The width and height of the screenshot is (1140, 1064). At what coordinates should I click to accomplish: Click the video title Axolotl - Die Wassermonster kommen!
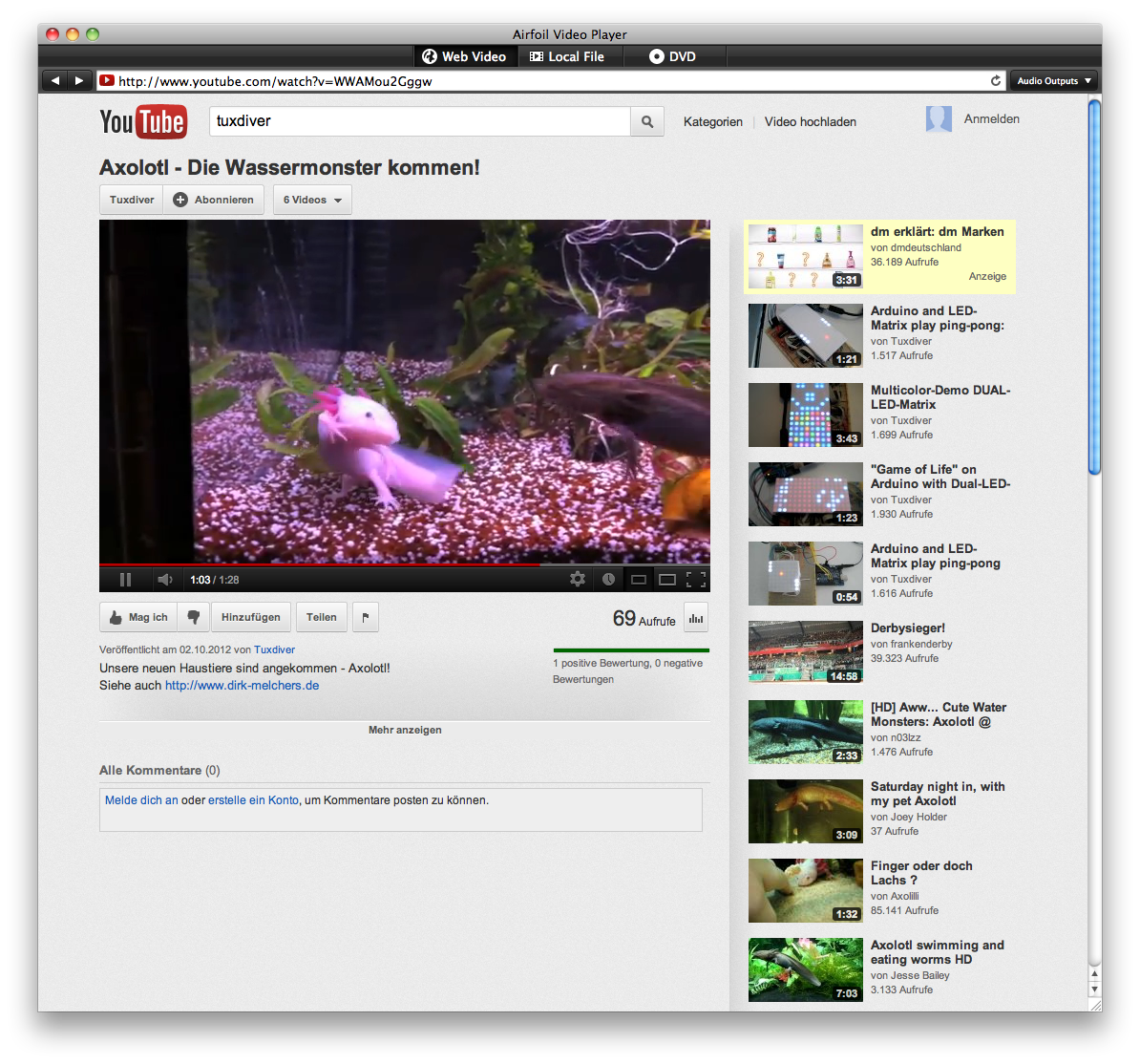[289, 167]
